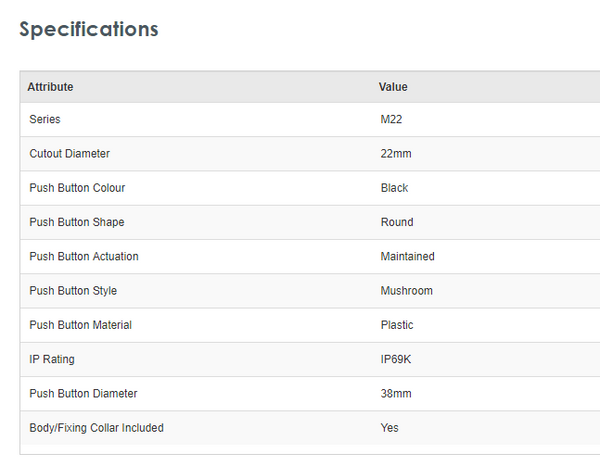Image resolution: width=600 pixels, height=466 pixels.
Task: Click the IP69K rating value
Action: pos(396,359)
